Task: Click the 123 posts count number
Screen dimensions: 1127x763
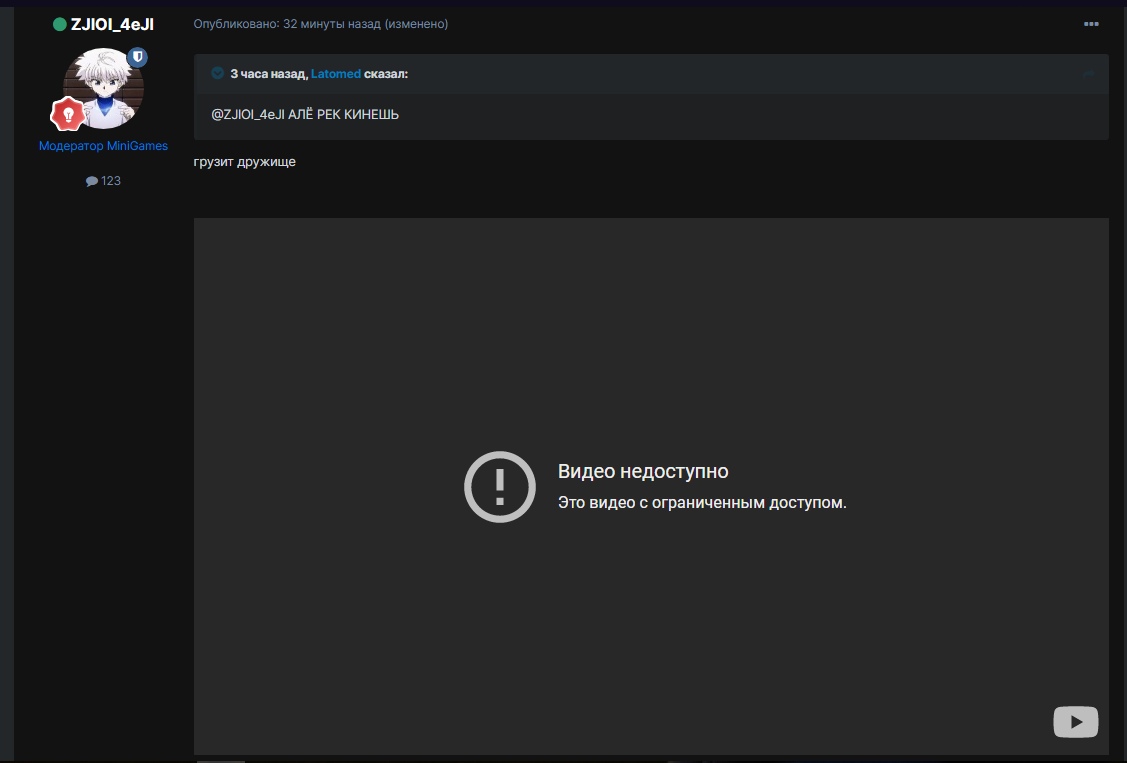Action: pos(111,181)
